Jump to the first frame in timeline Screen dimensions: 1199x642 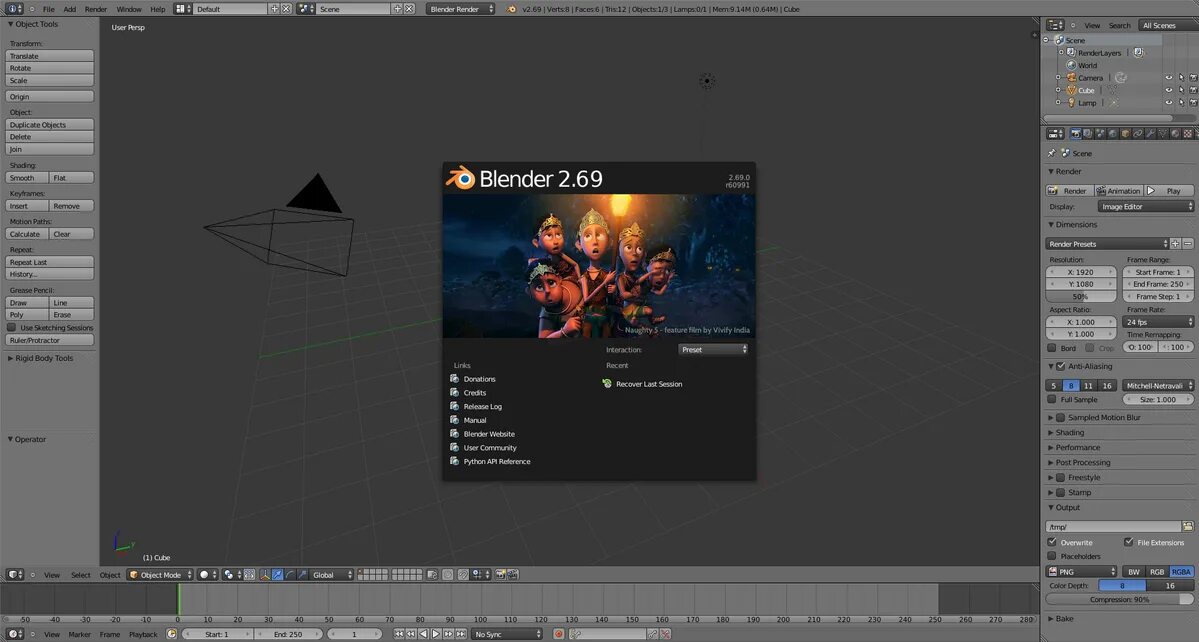[399, 634]
